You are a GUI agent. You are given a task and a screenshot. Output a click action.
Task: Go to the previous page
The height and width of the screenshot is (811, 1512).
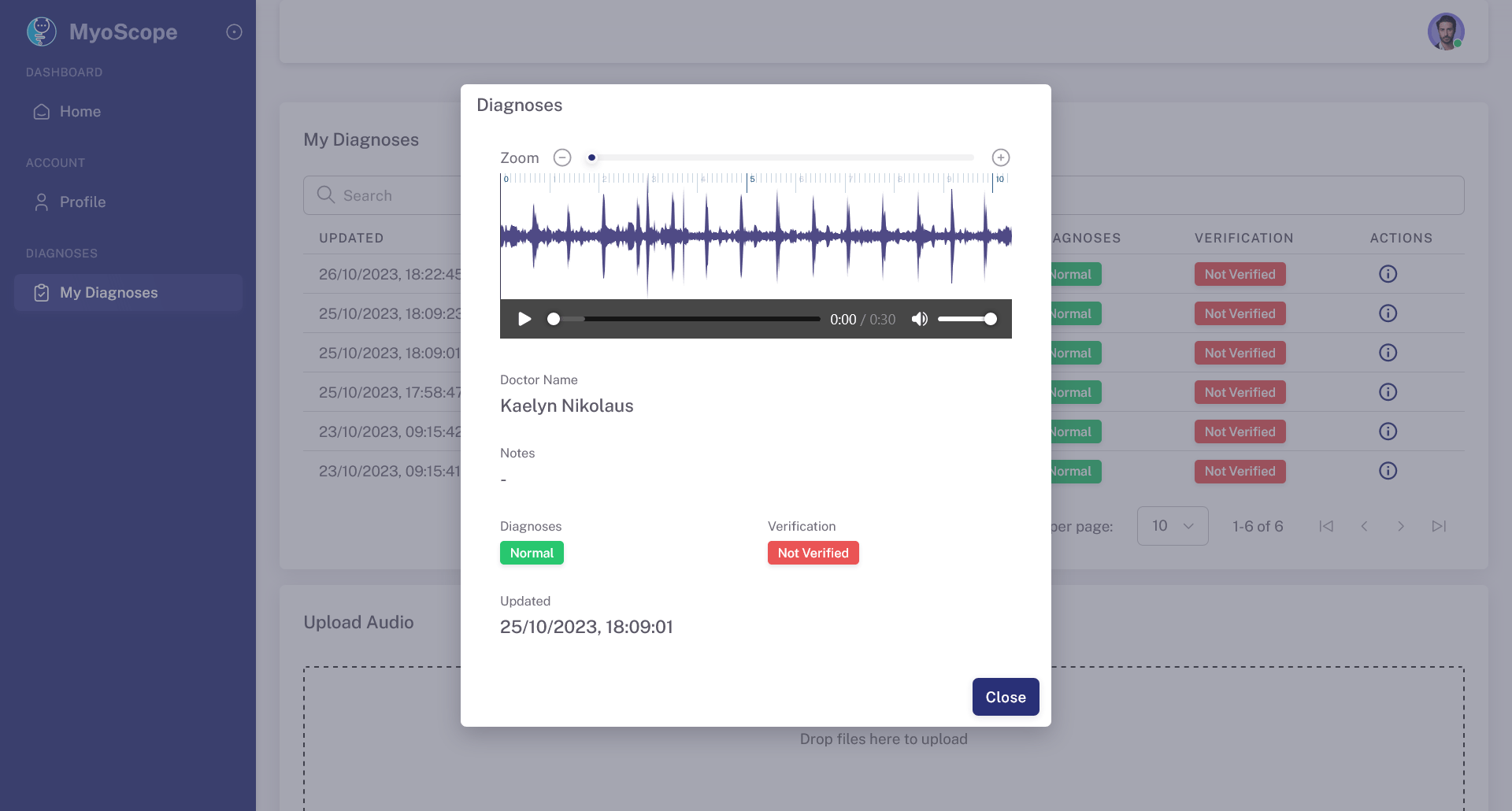pyautogui.click(x=1364, y=526)
